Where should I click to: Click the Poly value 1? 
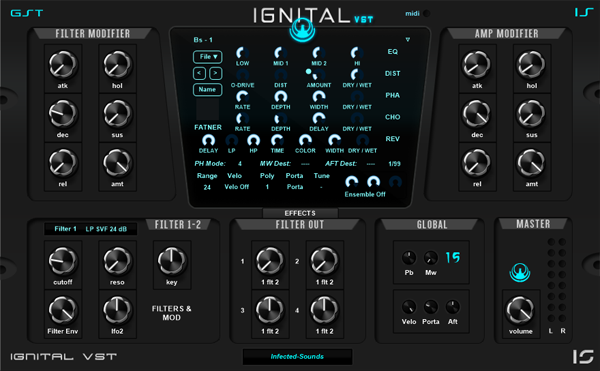point(267,187)
